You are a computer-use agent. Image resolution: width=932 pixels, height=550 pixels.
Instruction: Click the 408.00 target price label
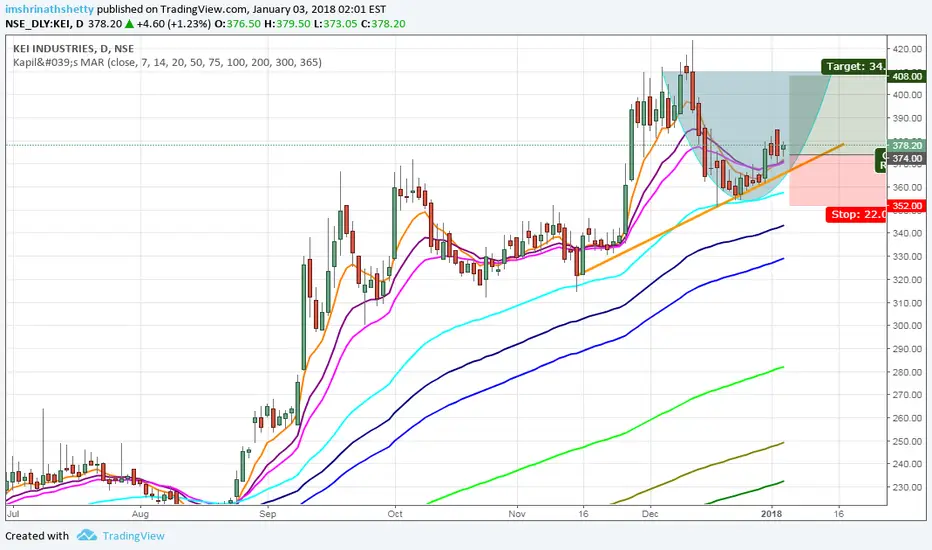(x=907, y=76)
